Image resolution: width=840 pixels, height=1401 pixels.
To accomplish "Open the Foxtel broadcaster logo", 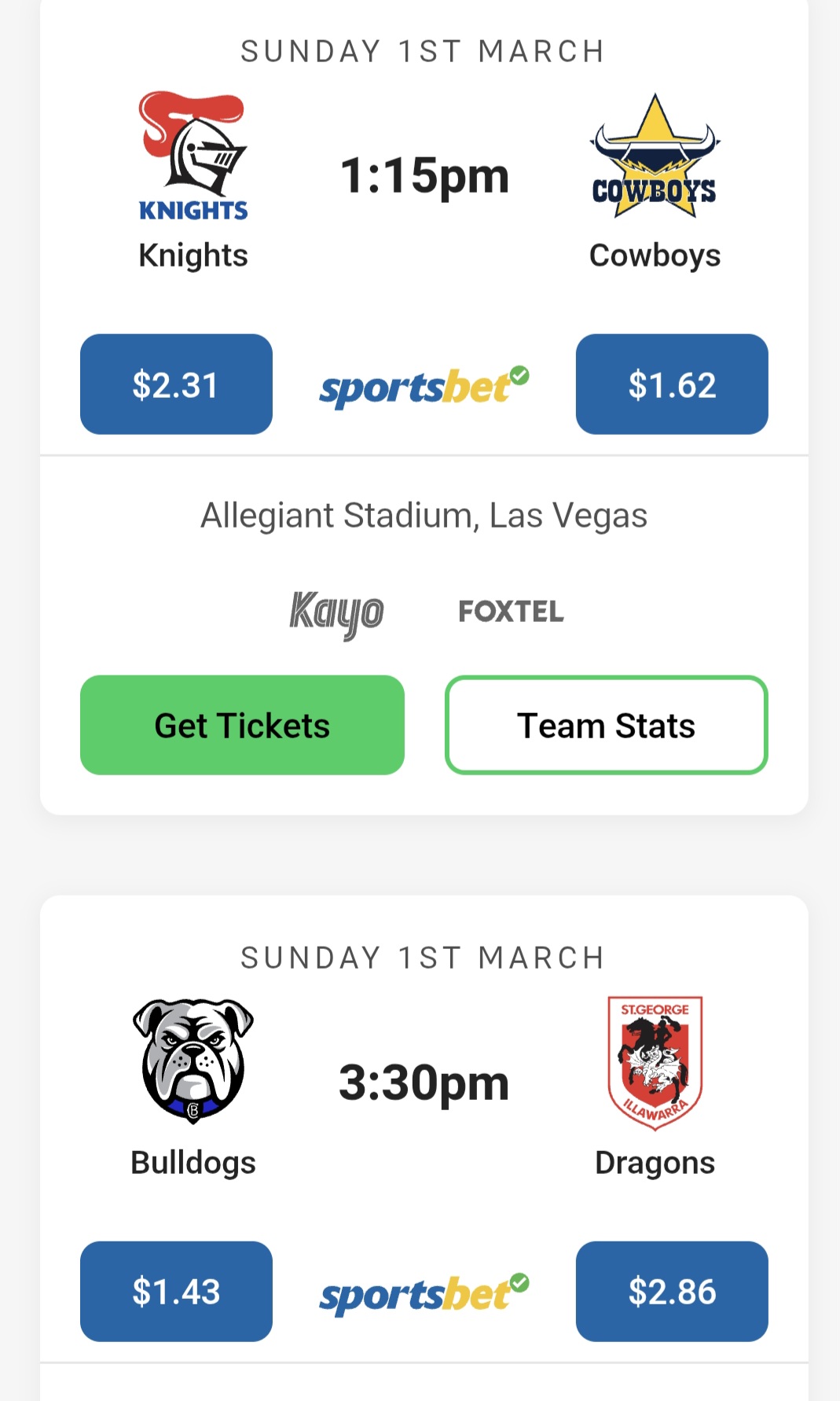I will [511, 611].
